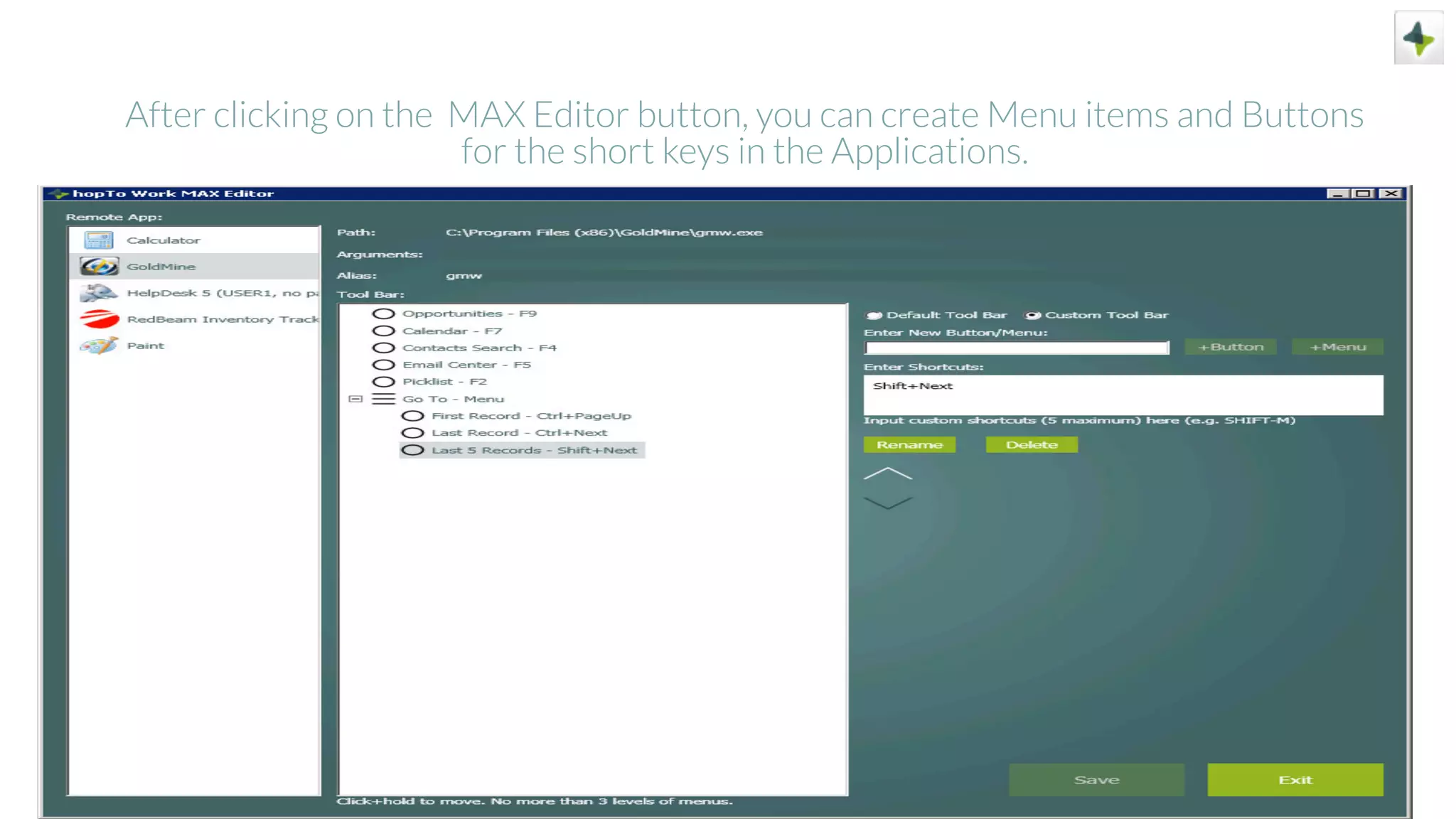1456x819 pixels.
Task: Select First Record - Ctrl+PageUp item
Action: (x=531, y=416)
